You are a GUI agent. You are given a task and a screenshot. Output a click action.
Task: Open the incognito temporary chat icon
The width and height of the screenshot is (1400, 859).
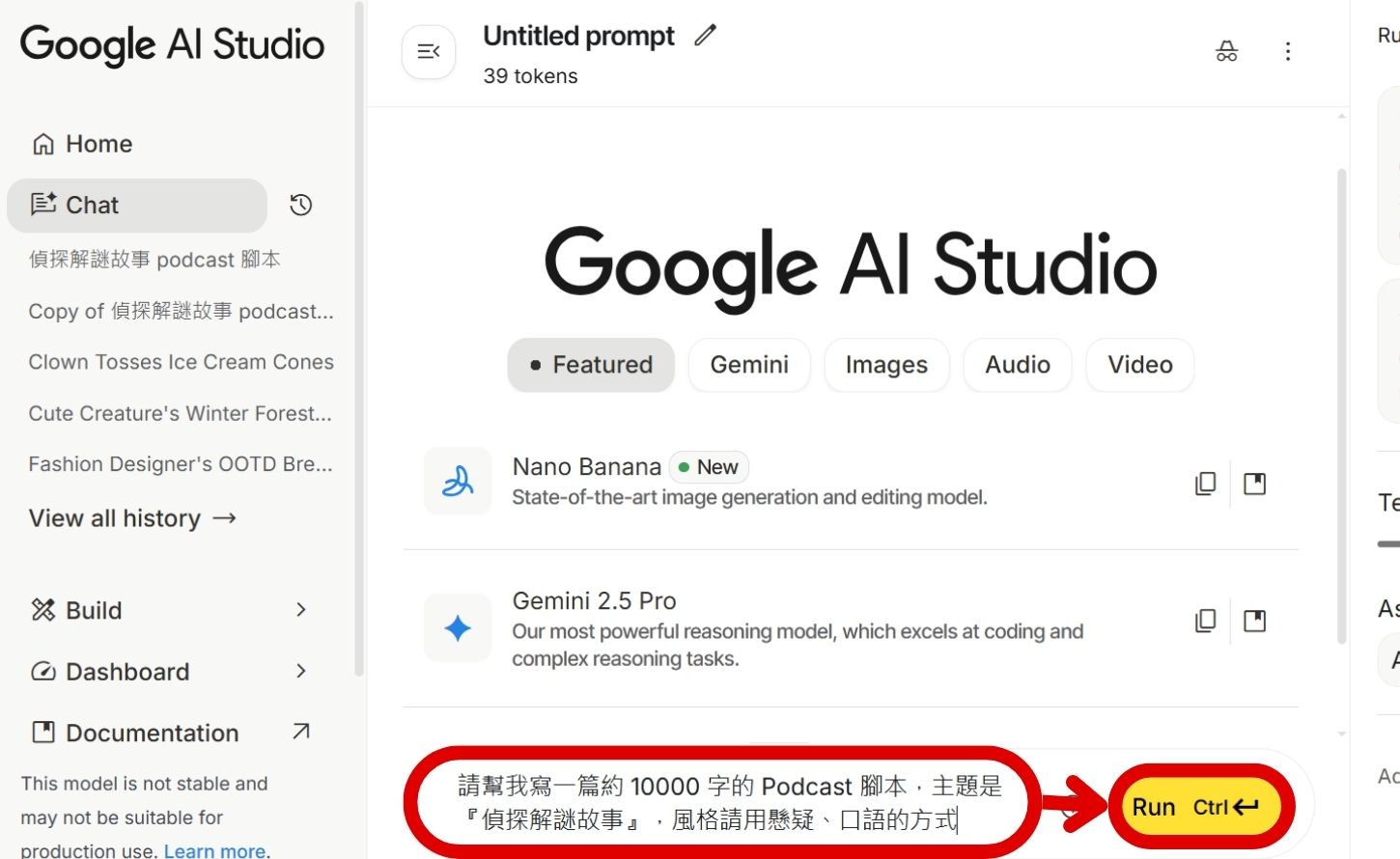pyautogui.click(x=1225, y=51)
